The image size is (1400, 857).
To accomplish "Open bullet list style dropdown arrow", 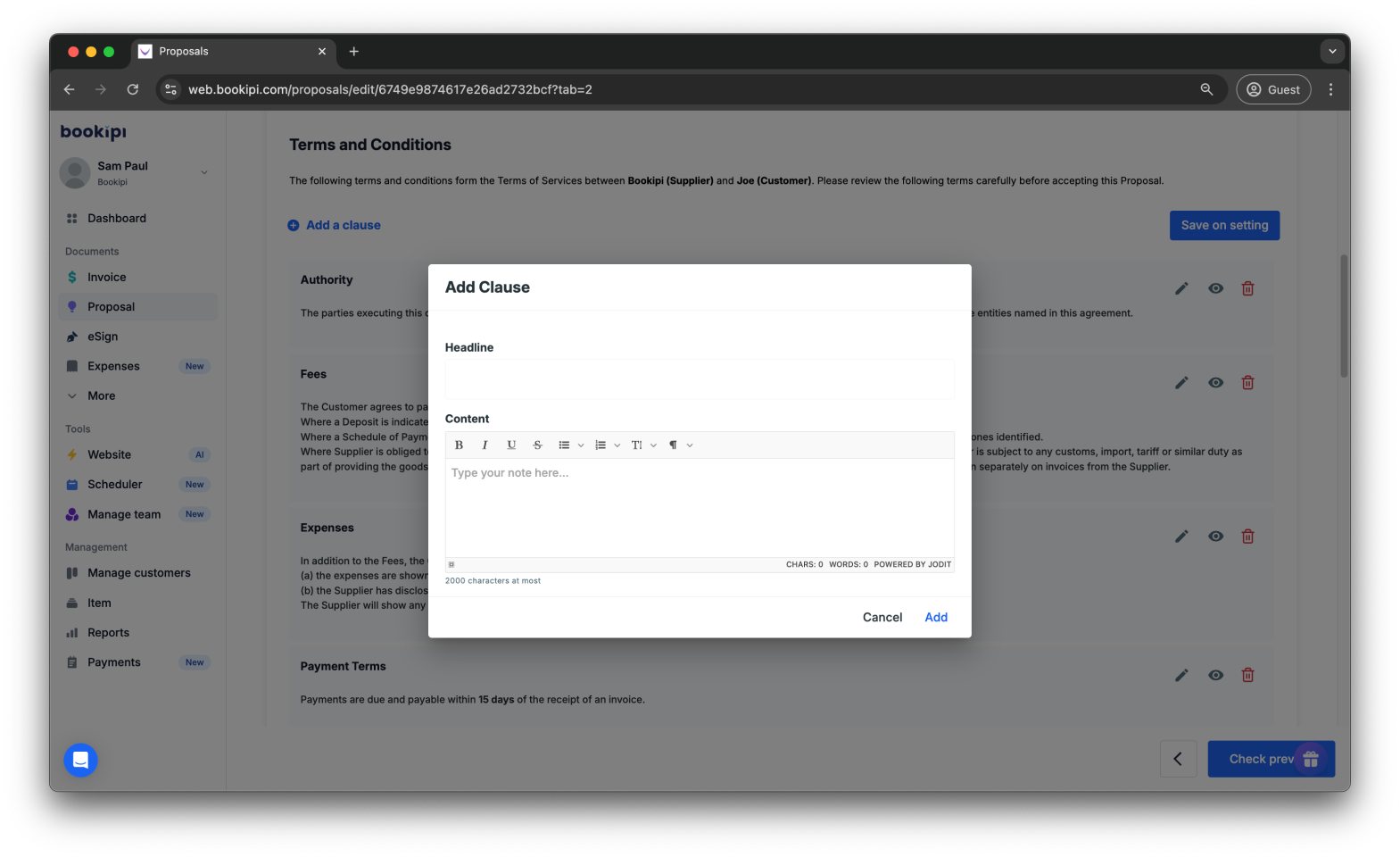I will pos(581,445).
